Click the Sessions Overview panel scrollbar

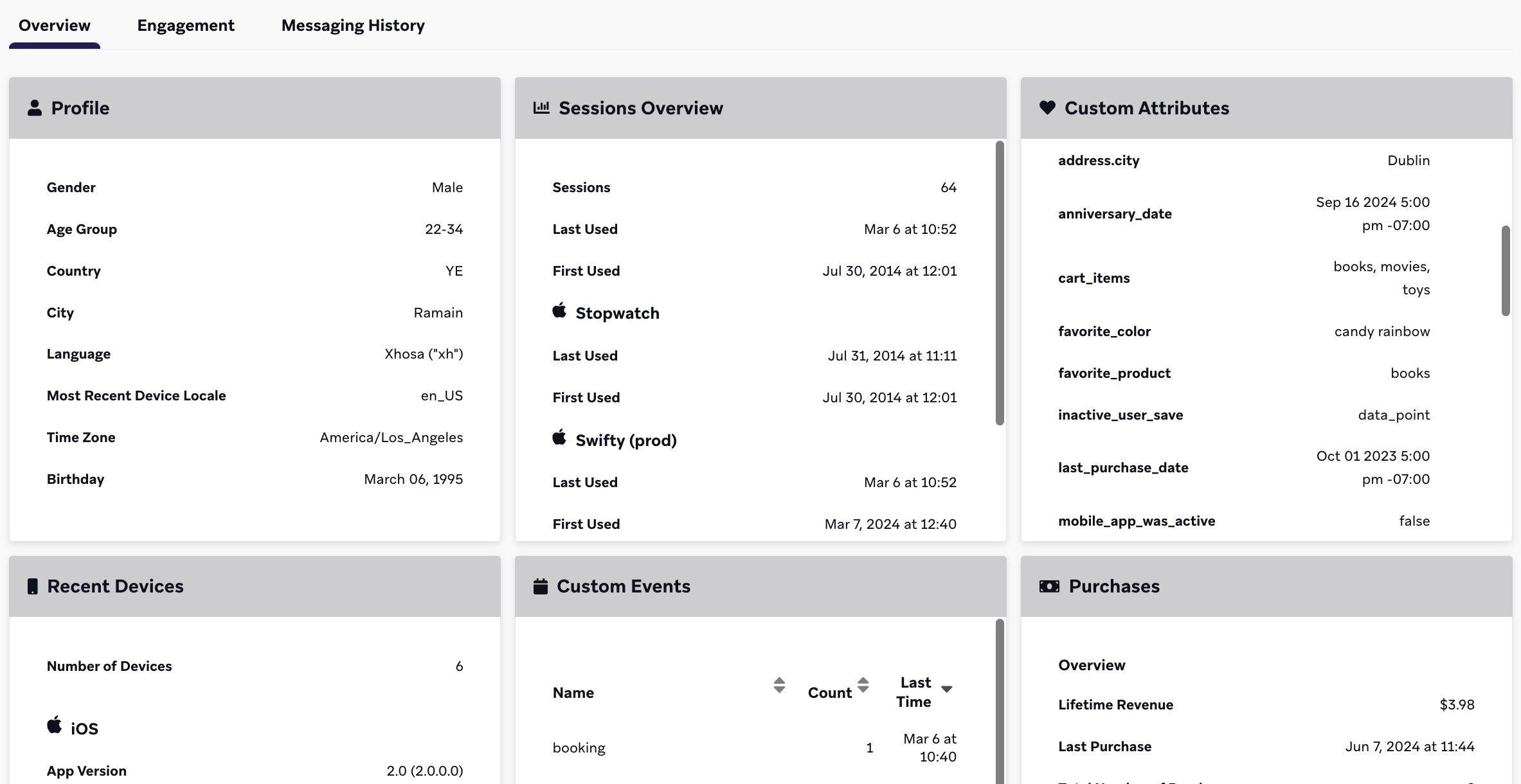(x=1000, y=283)
